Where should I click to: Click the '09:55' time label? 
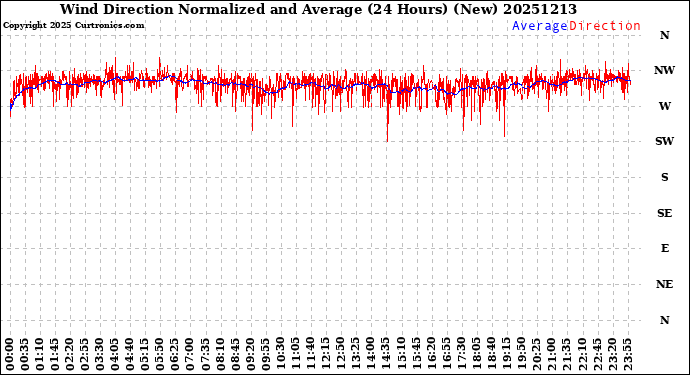click(265, 354)
